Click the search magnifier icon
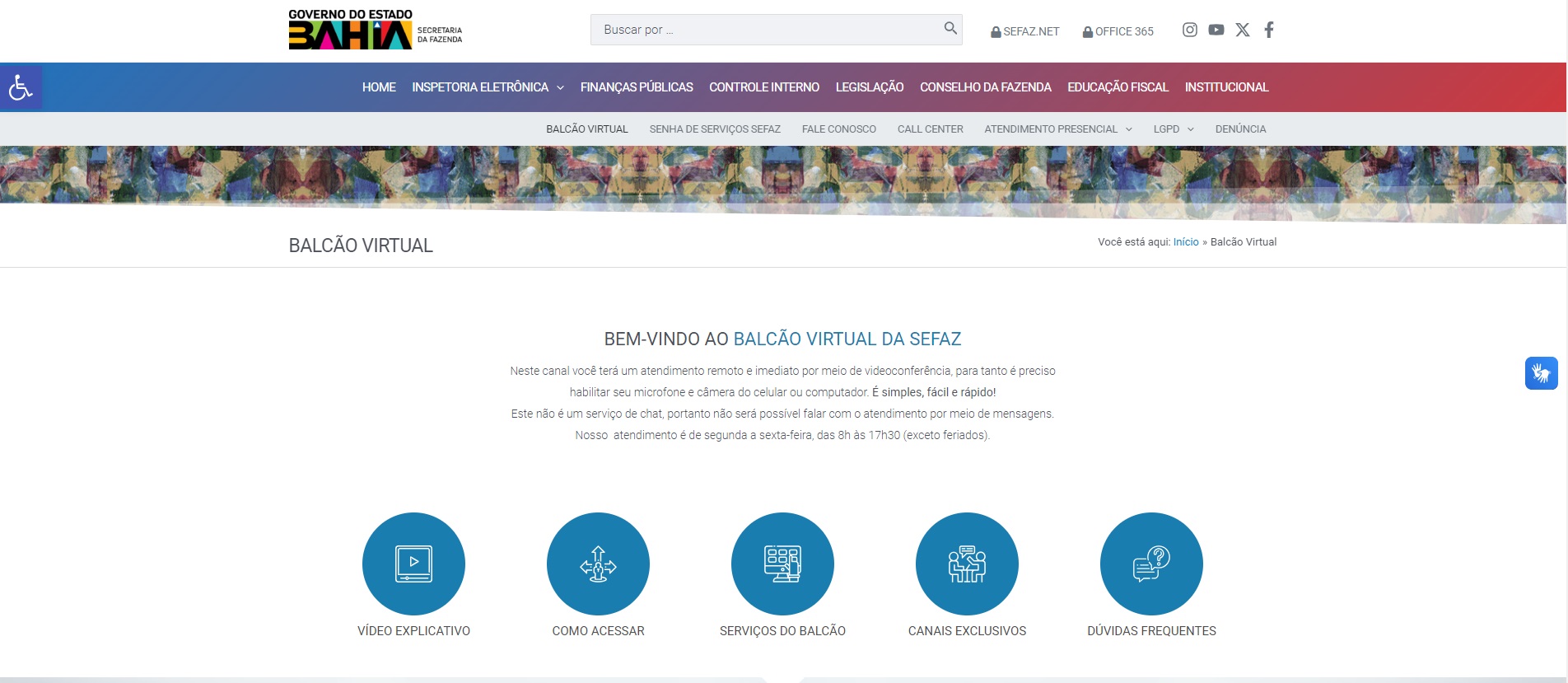 click(950, 29)
